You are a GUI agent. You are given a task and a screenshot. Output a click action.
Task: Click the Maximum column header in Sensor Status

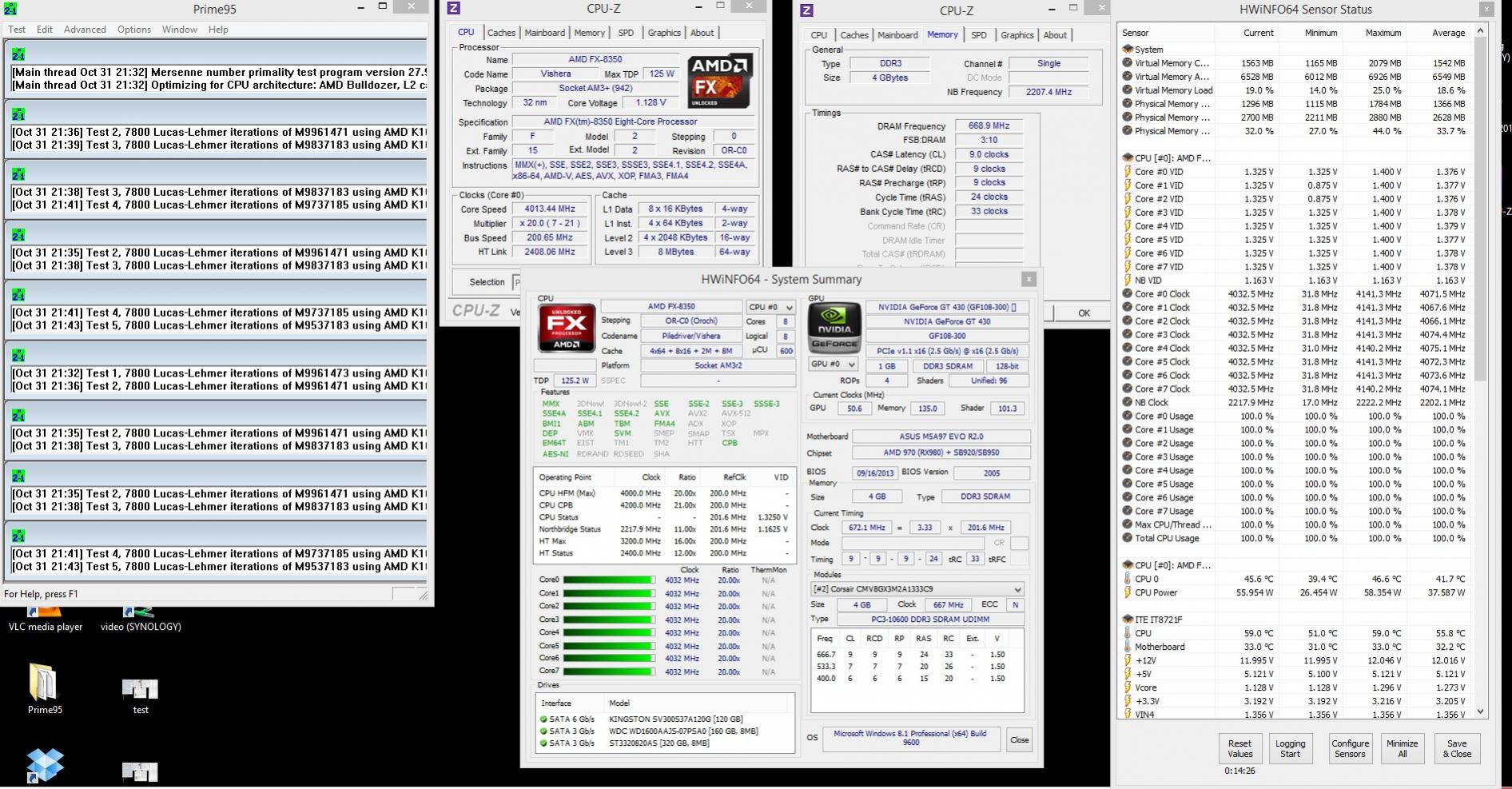click(x=1383, y=33)
